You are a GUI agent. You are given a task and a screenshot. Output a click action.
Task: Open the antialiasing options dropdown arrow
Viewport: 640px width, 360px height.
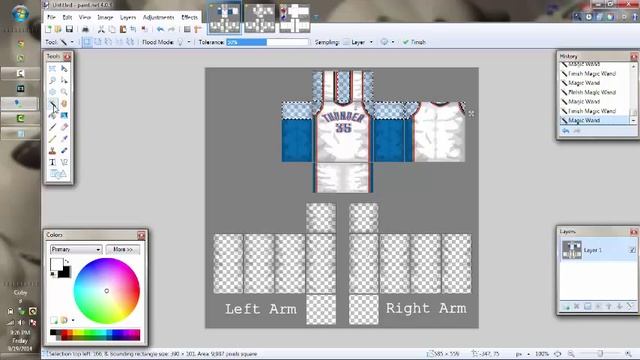point(393,42)
